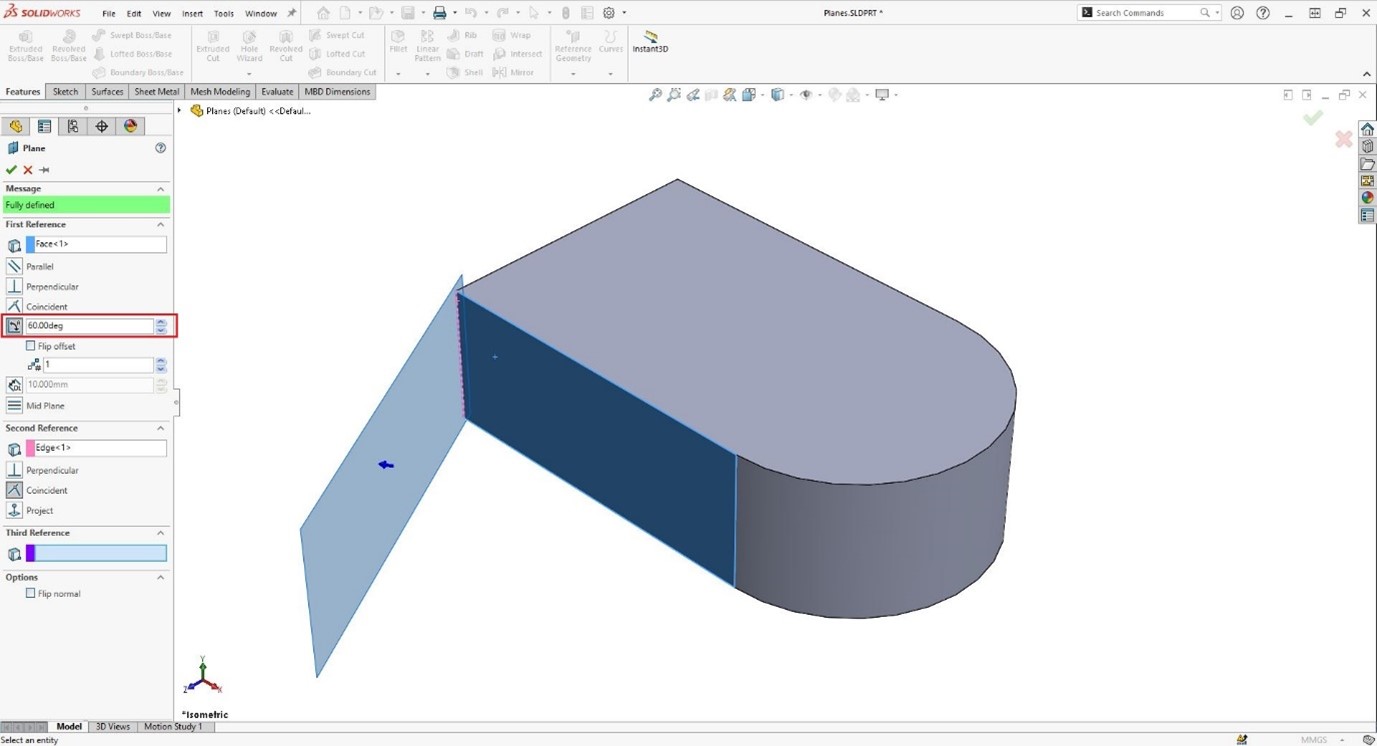
Task: Enable the Flip offset checkbox
Action: [x=31, y=345]
